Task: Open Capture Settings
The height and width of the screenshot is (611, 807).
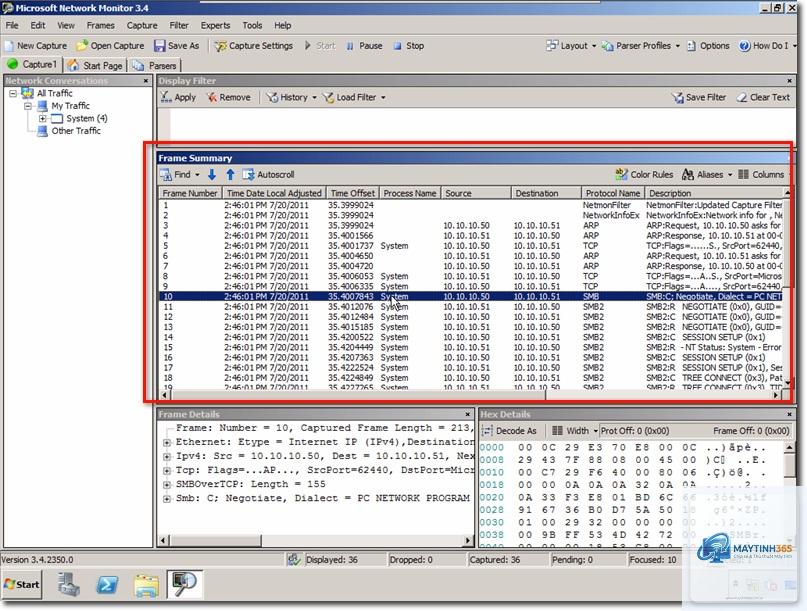Action: (x=254, y=46)
